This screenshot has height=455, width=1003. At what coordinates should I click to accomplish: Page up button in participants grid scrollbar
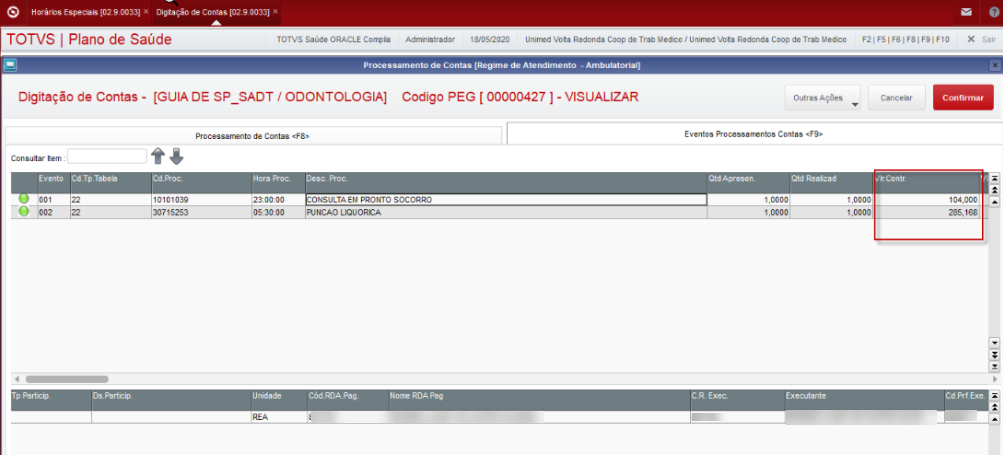[995, 408]
